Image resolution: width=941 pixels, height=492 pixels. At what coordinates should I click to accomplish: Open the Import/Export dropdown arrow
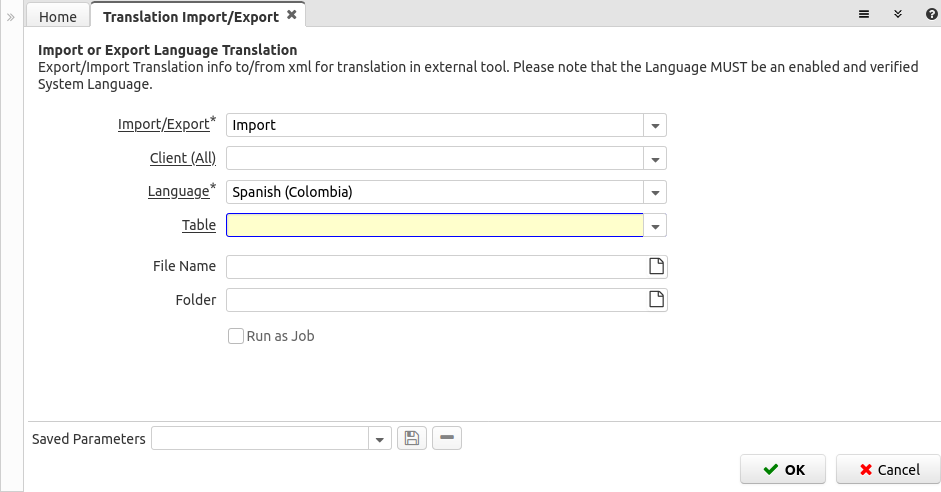click(x=655, y=125)
